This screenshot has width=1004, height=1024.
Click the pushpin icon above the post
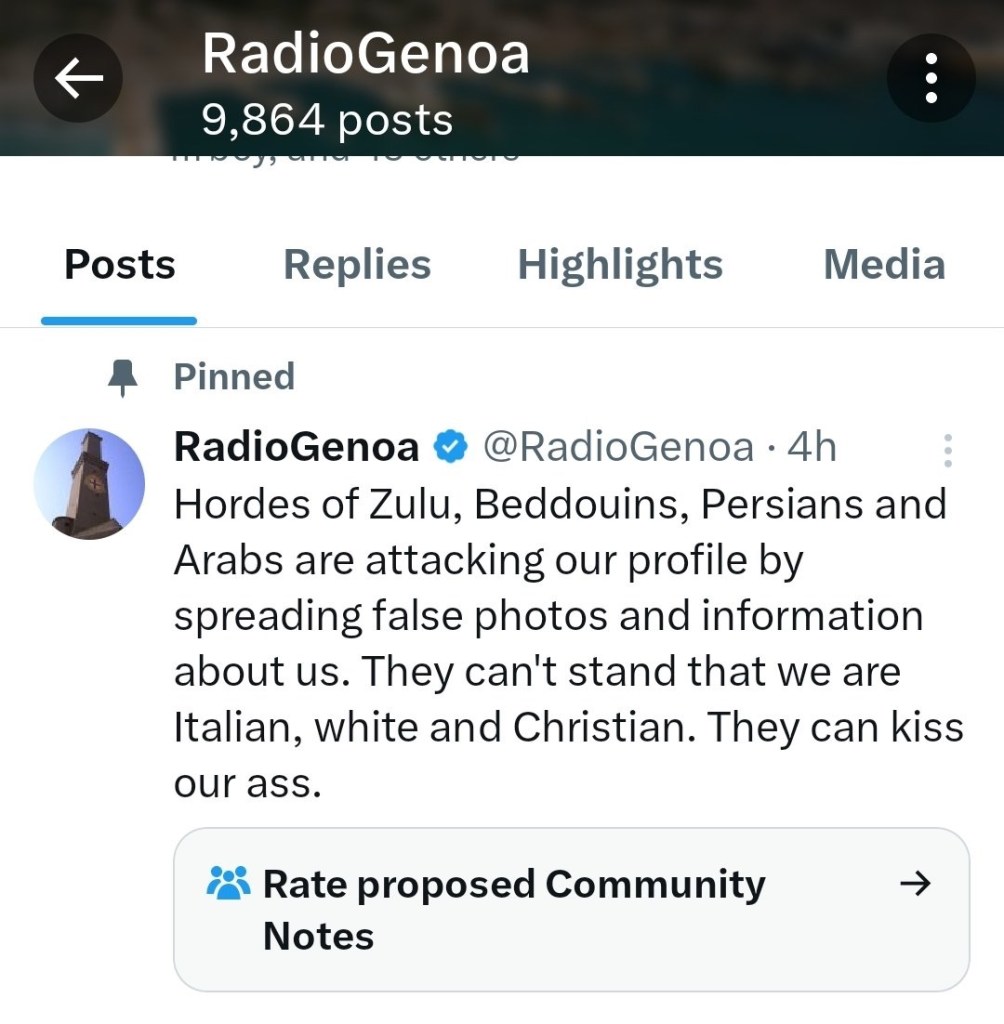[123, 378]
